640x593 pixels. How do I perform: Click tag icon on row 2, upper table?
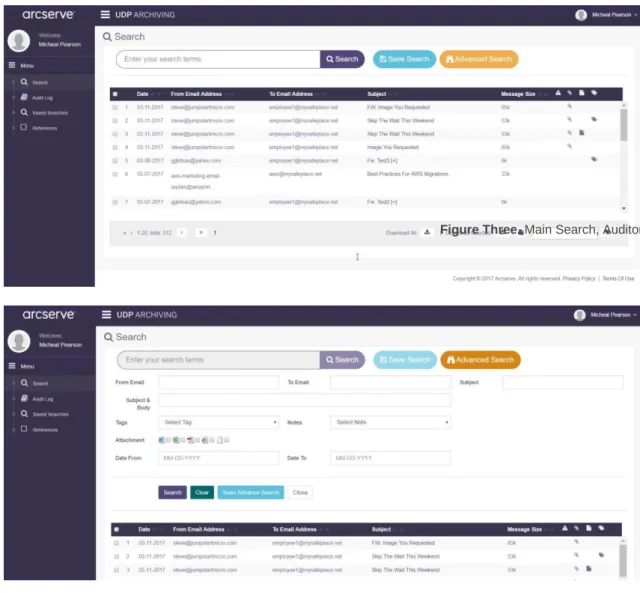coord(594,119)
